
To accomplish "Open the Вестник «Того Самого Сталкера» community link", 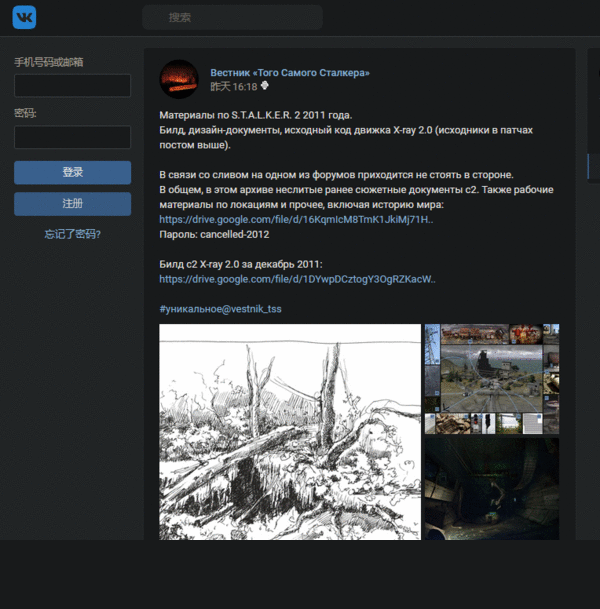I will tap(290, 73).
